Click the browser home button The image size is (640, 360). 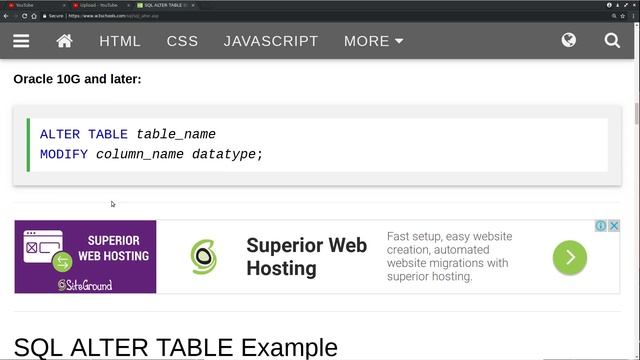pos(34,16)
